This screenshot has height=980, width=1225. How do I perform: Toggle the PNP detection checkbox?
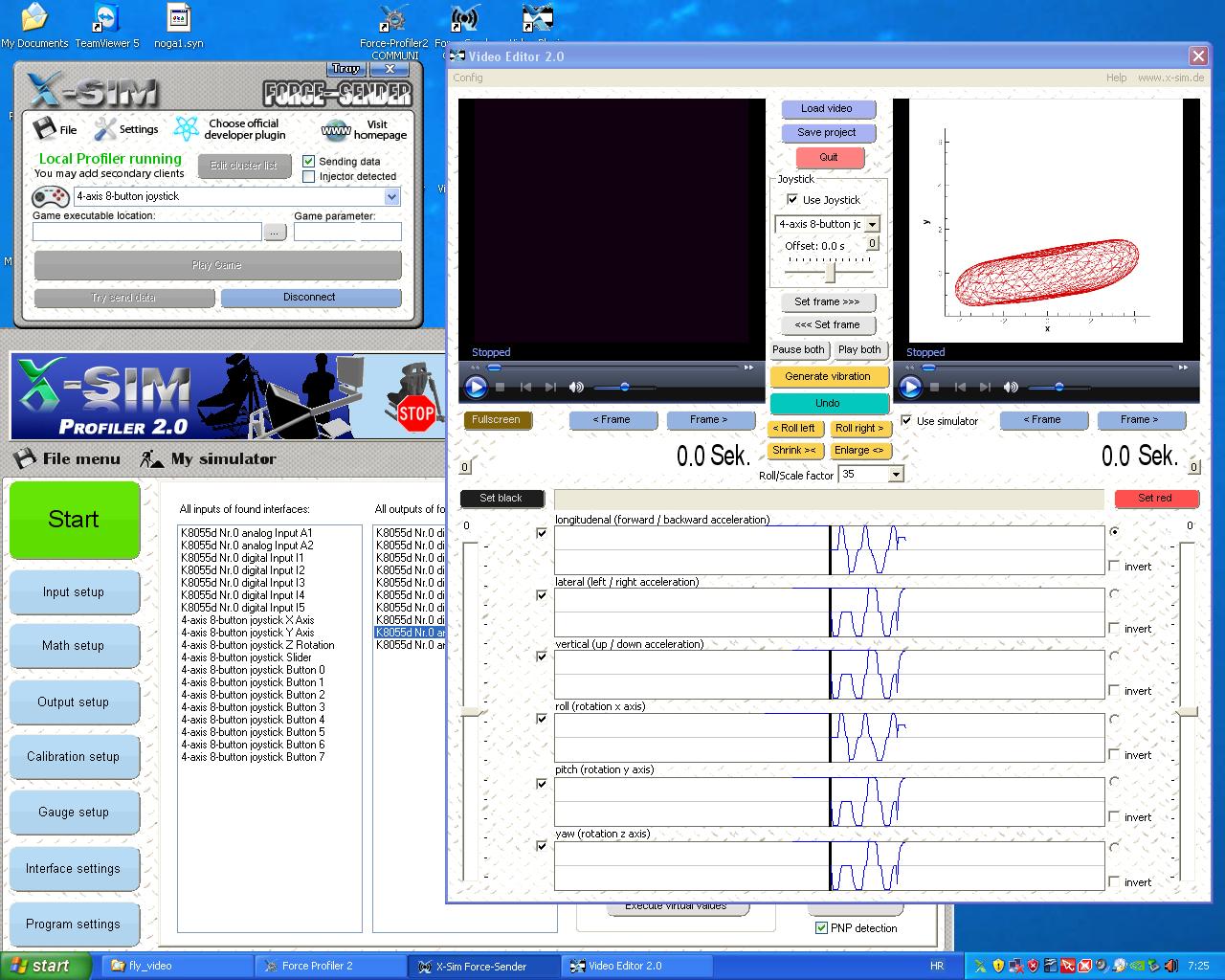point(821,927)
